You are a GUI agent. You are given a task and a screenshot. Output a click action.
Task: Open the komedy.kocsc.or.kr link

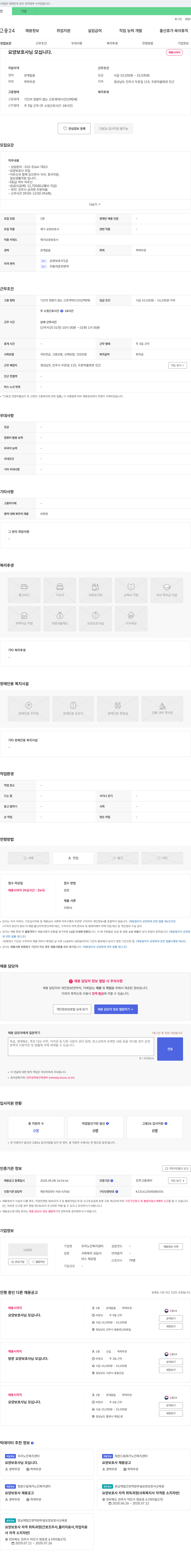51,1077
